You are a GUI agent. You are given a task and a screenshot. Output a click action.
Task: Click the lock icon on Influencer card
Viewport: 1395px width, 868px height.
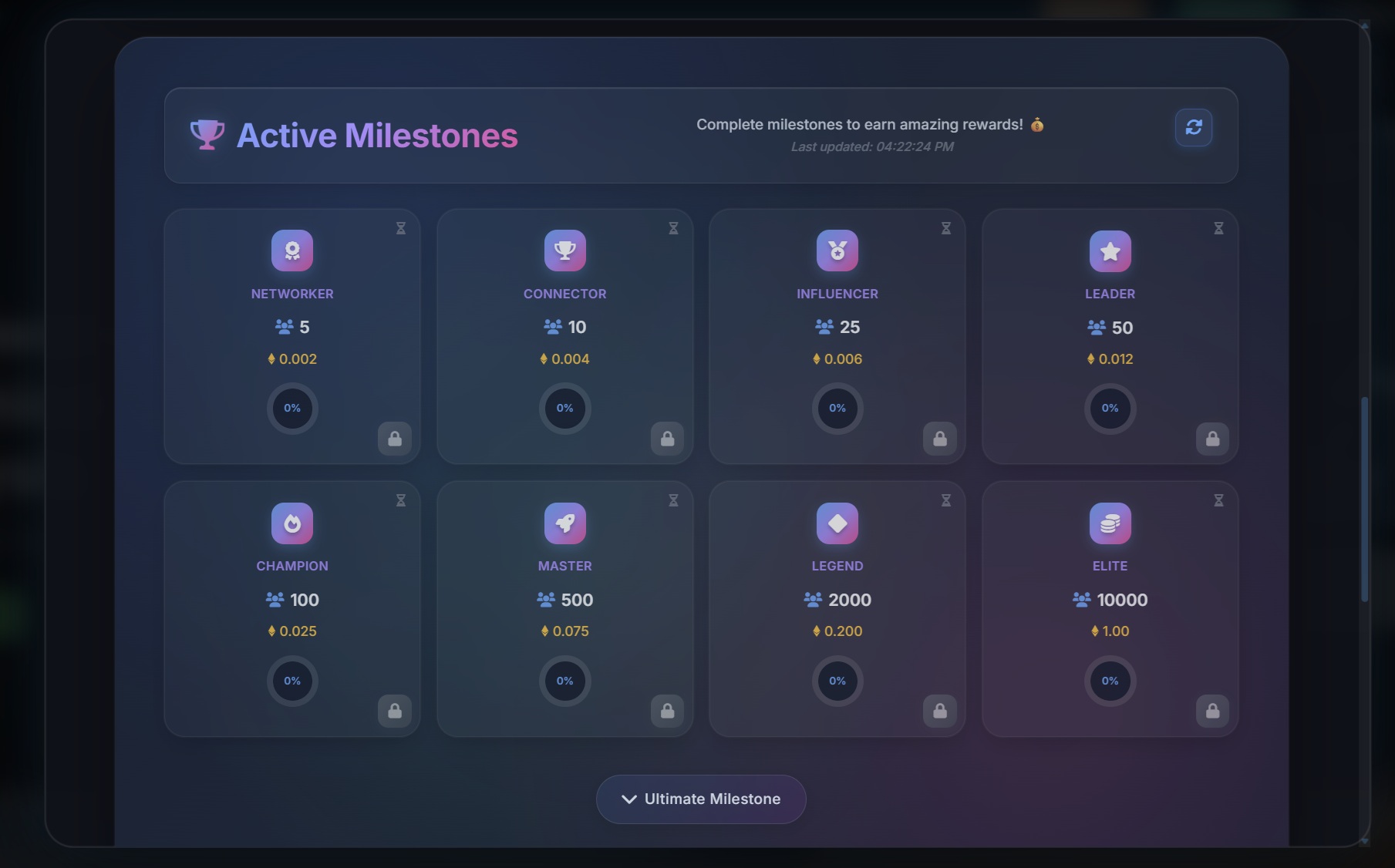tap(940, 439)
